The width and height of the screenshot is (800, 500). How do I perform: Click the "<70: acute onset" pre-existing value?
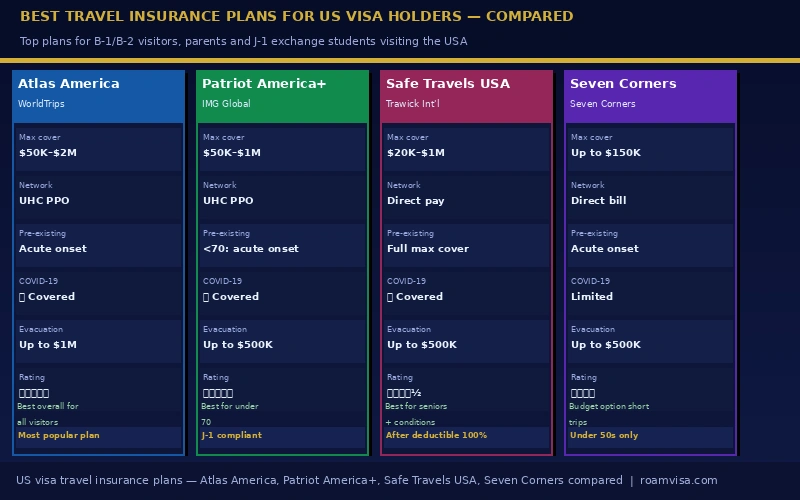pyautogui.click(x=251, y=248)
